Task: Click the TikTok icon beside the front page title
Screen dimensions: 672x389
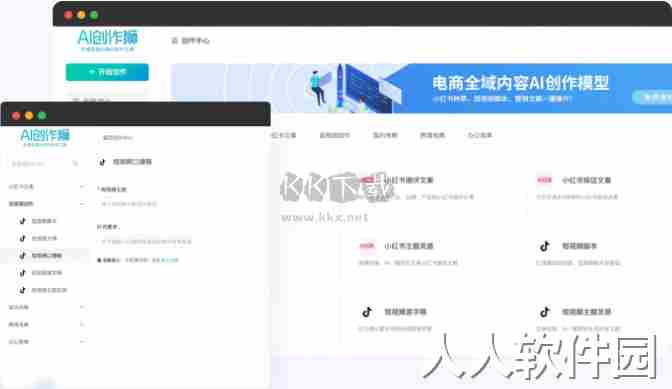Action: pyautogui.click(x=102, y=162)
